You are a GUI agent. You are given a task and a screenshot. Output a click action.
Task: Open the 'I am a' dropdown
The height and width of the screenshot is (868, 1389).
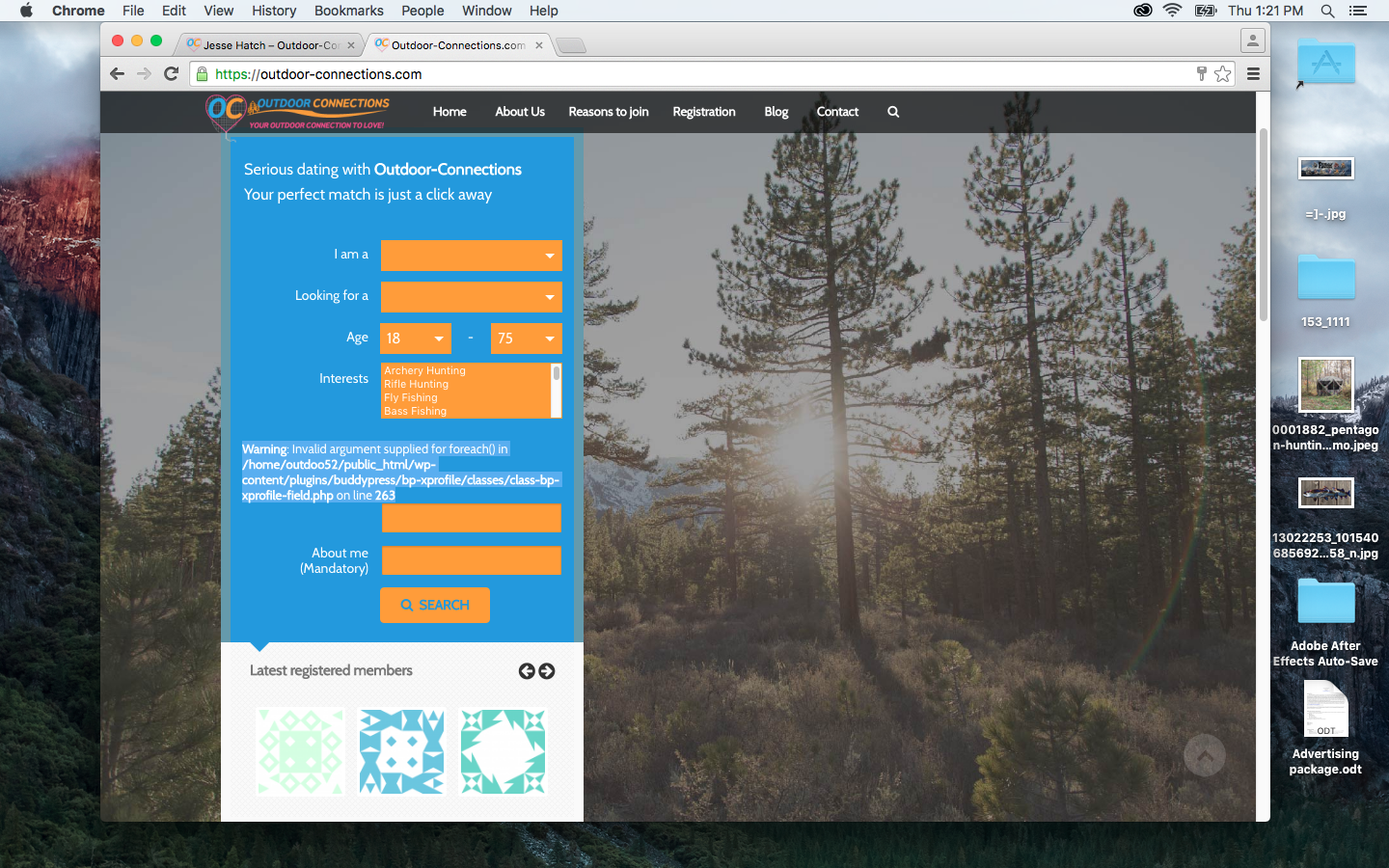click(472, 256)
